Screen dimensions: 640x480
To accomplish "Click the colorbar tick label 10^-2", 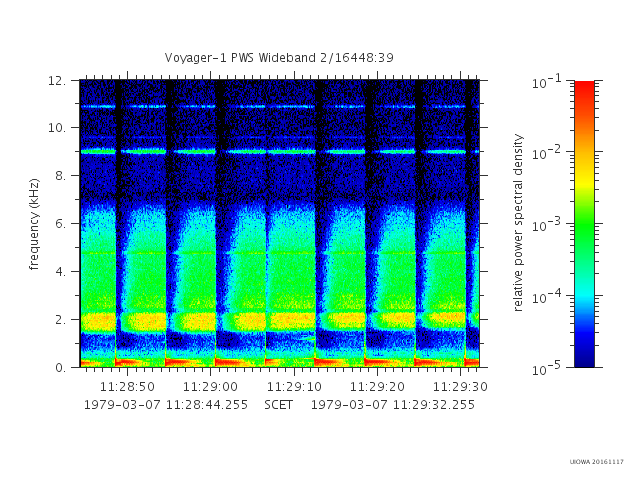I will coord(546,153).
